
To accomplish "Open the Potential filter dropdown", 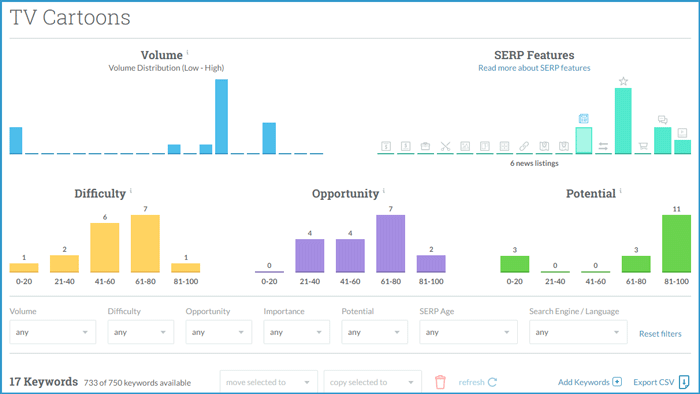I will click(375, 332).
